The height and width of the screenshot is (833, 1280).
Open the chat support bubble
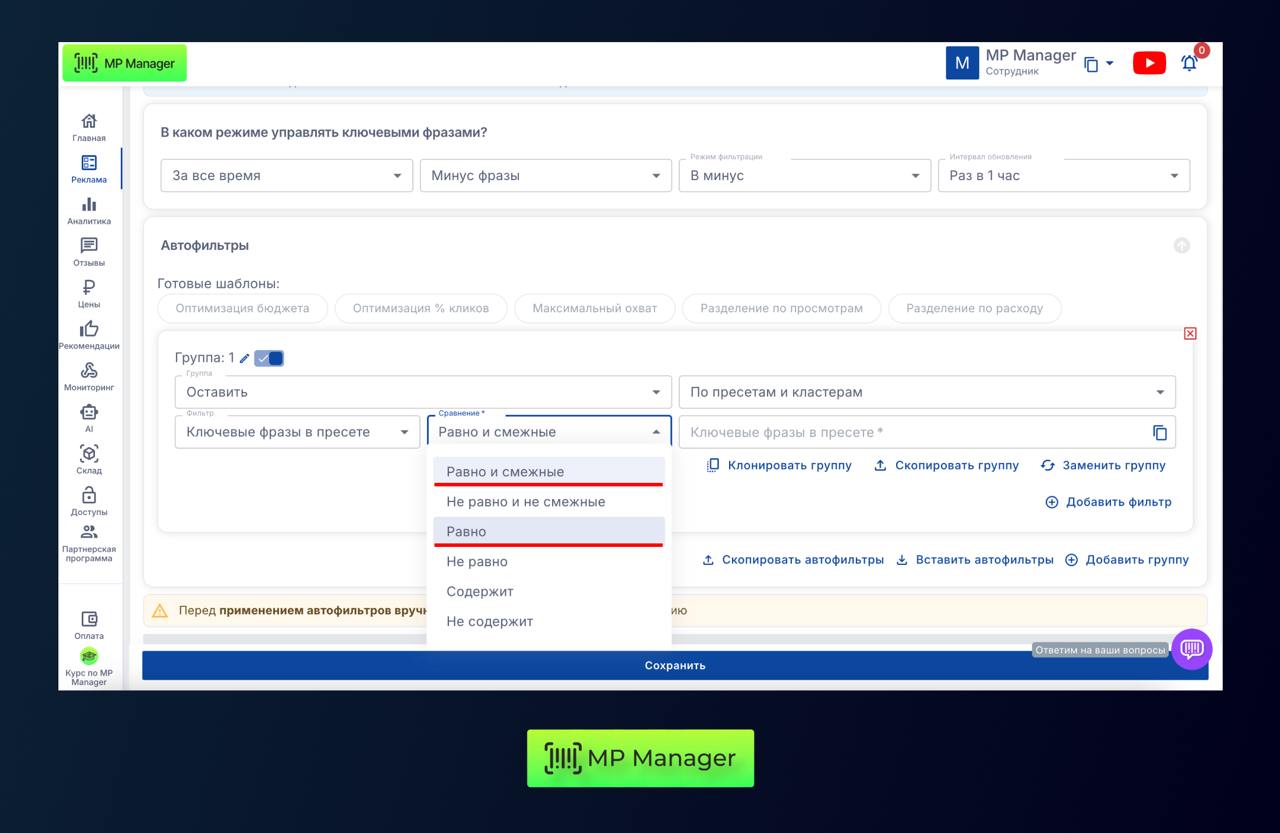[1191, 649]
